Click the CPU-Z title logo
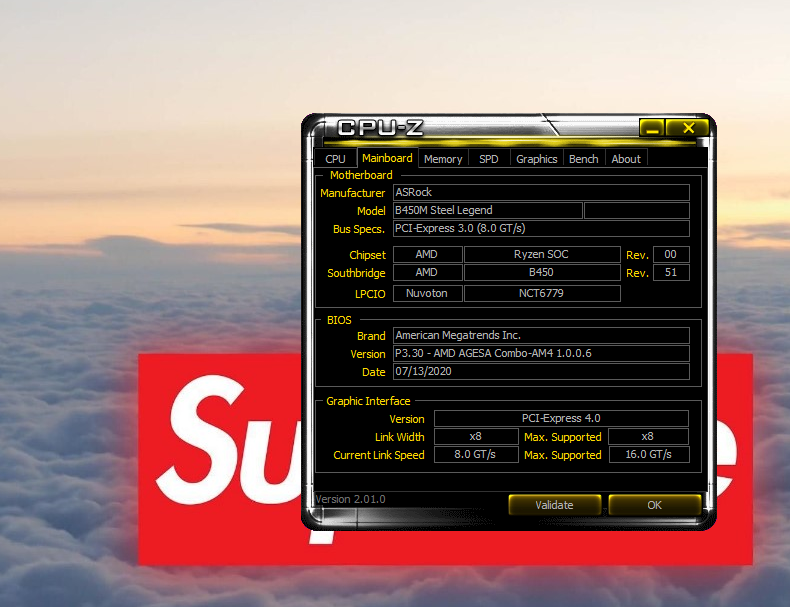The image size is (790, 607). click(380, 128)
